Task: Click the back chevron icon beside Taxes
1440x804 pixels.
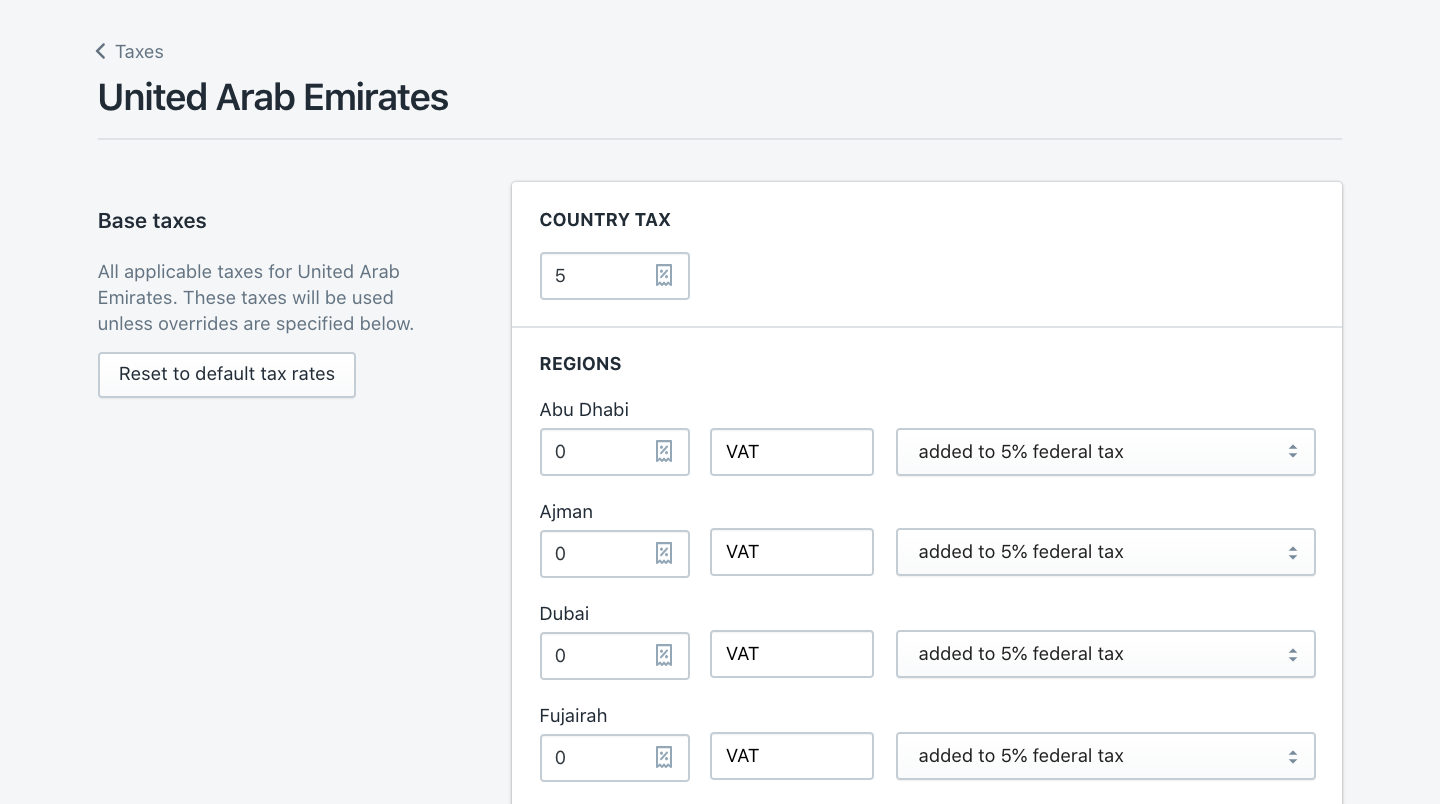Action: coord(100,50)
